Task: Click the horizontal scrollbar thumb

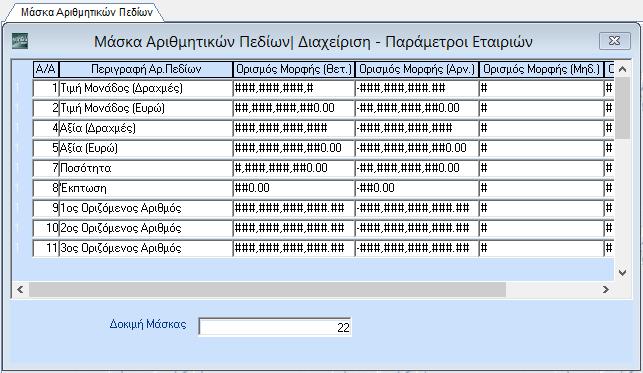Action: pos(267,289)
